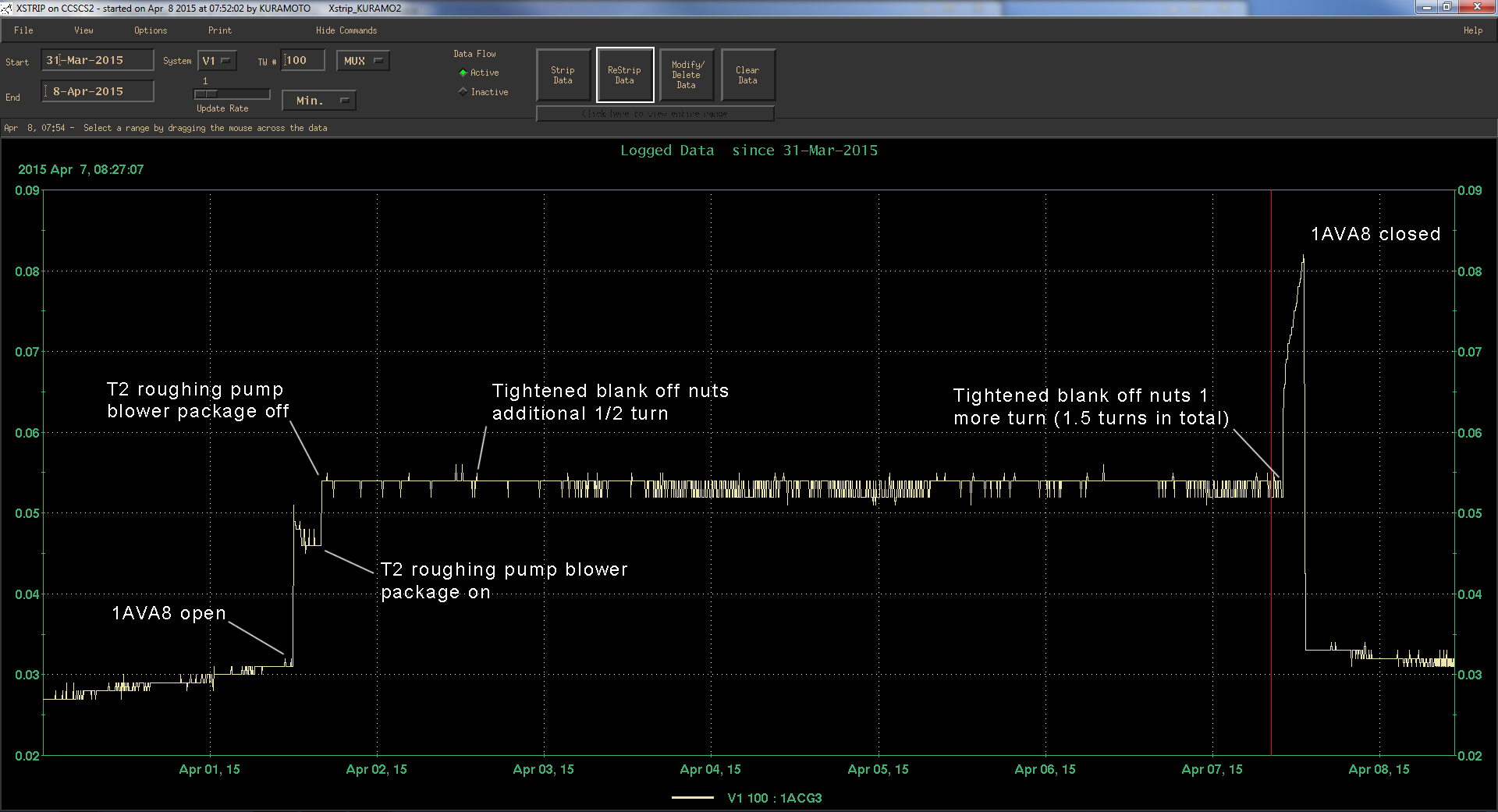Click the 0.09 left y-axis label
The image size is (1498, 812).
[27, 190]
